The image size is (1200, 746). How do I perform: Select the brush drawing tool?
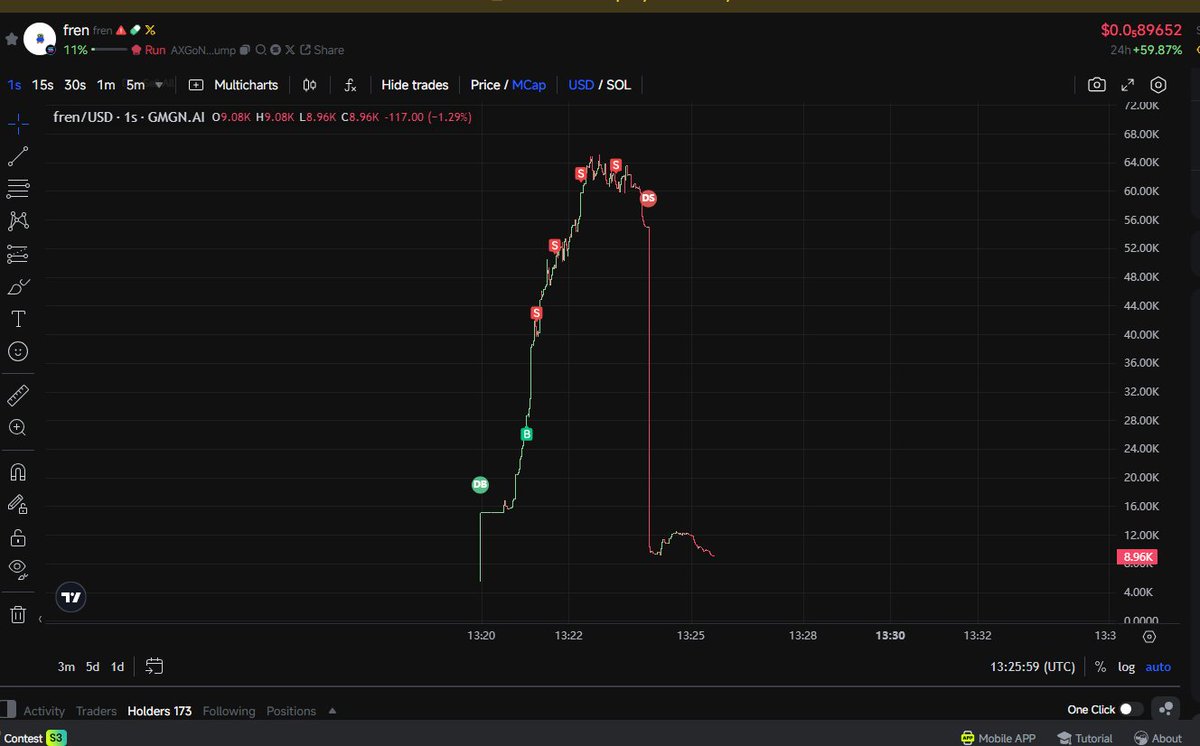(x=18, y=287)
